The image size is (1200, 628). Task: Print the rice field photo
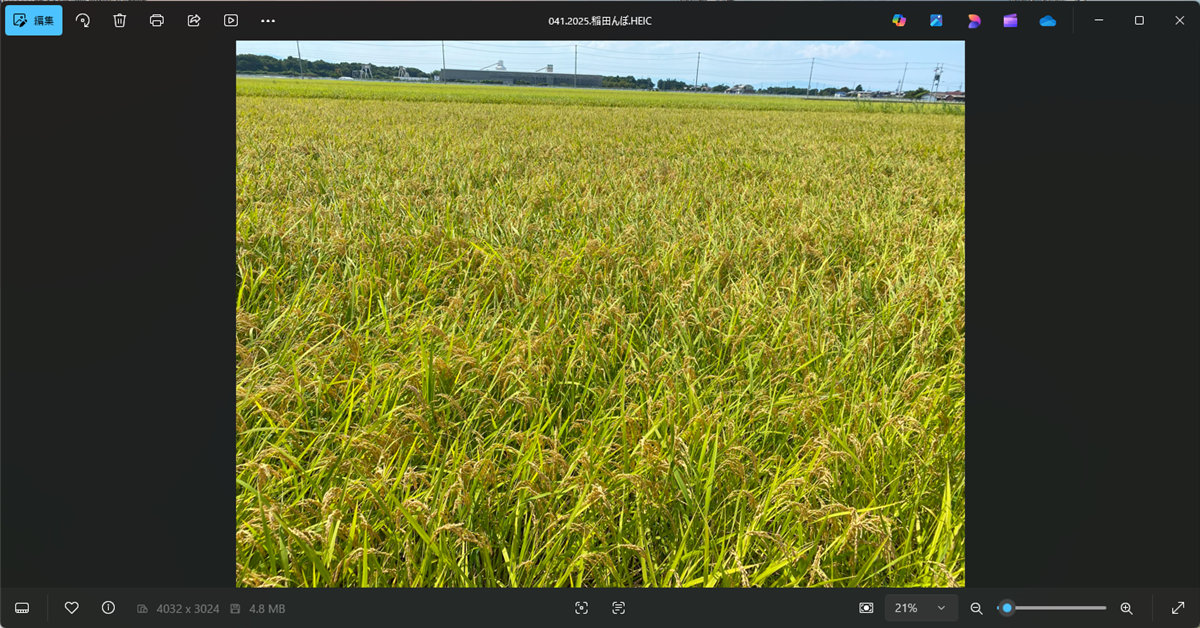tap(157, 20)
